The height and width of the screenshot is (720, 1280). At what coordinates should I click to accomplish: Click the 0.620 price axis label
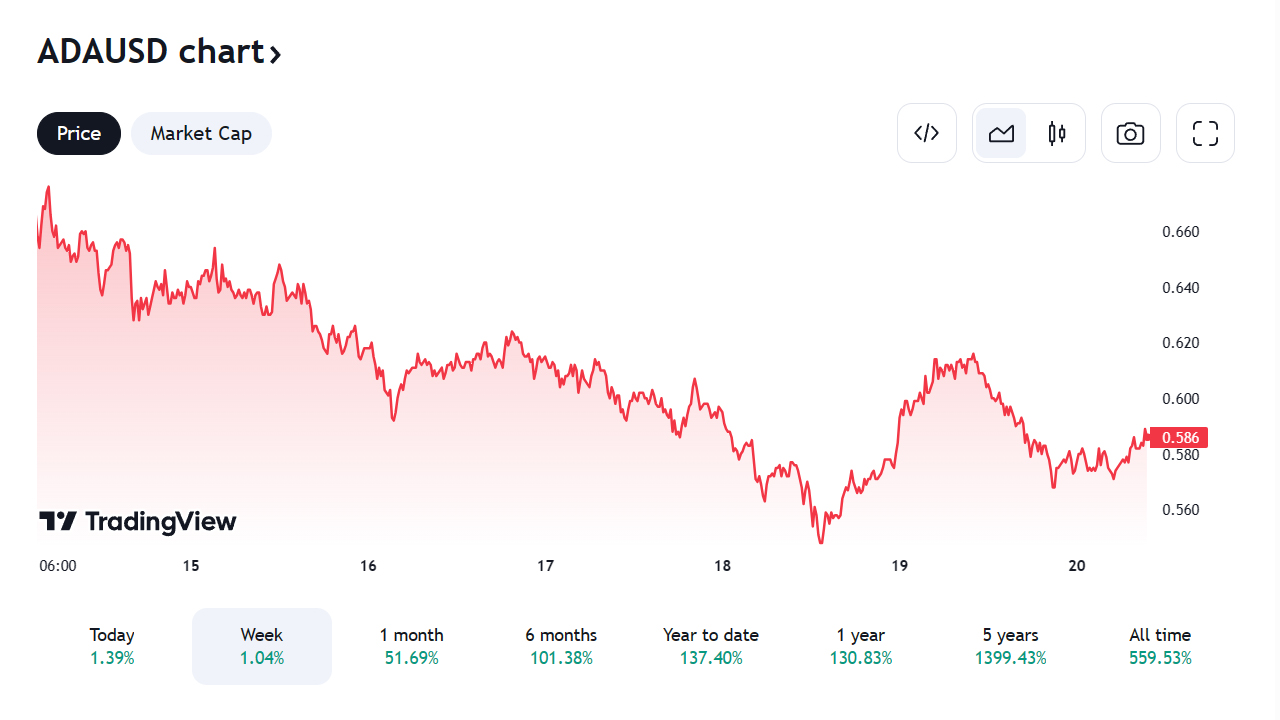[x=1180, y=343]
